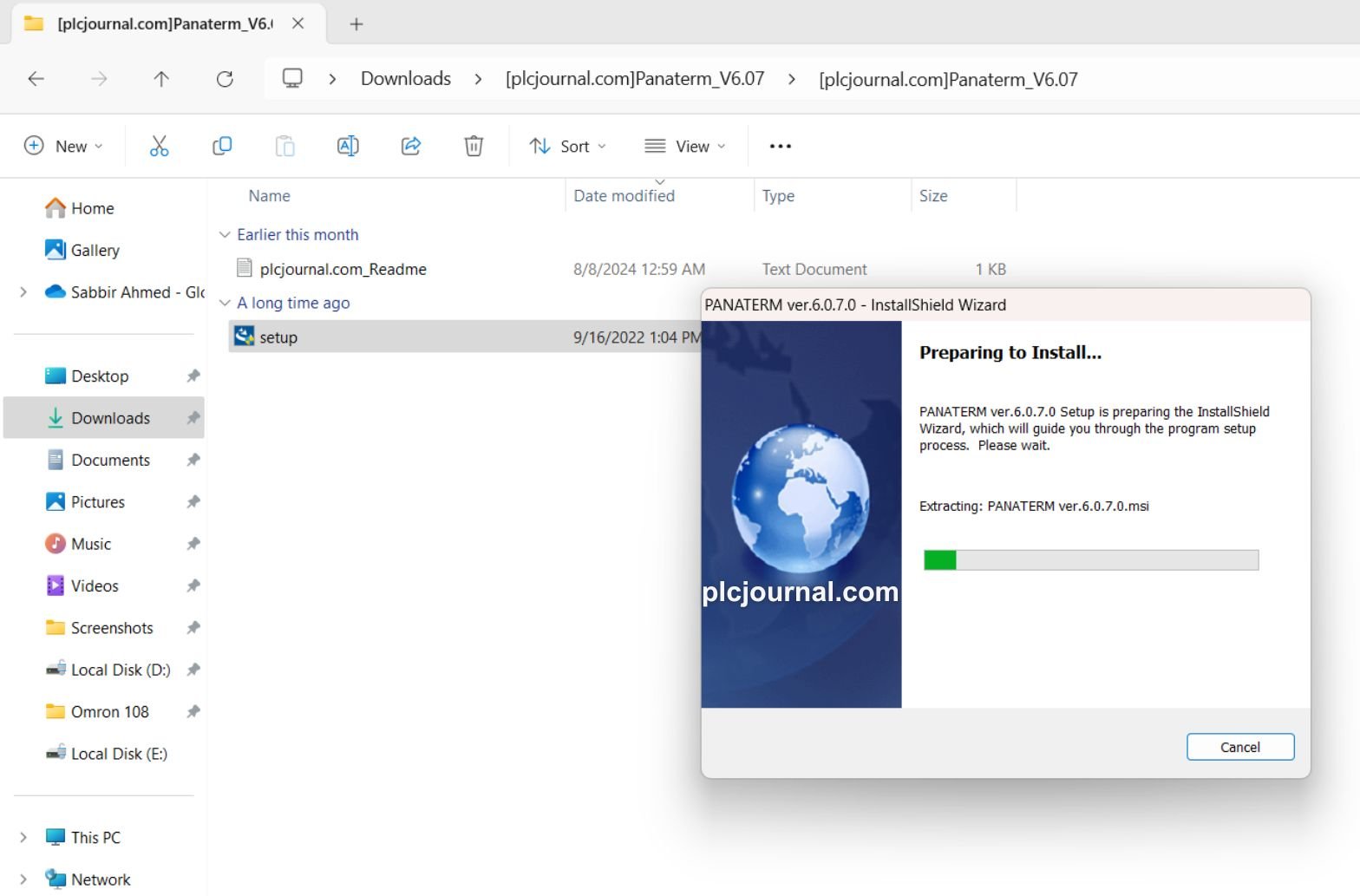Collapse the A long time ago group
This screenshot has width=1360, height=896.
[225, 303]
